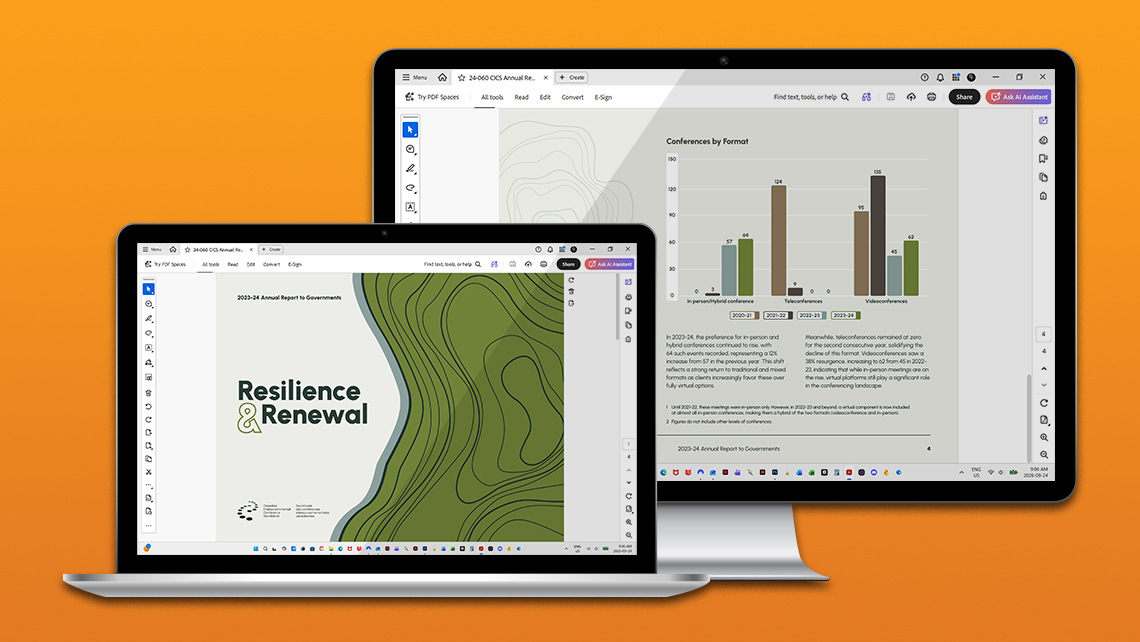Go to next page arrow on monitor

coord(1044,385)
